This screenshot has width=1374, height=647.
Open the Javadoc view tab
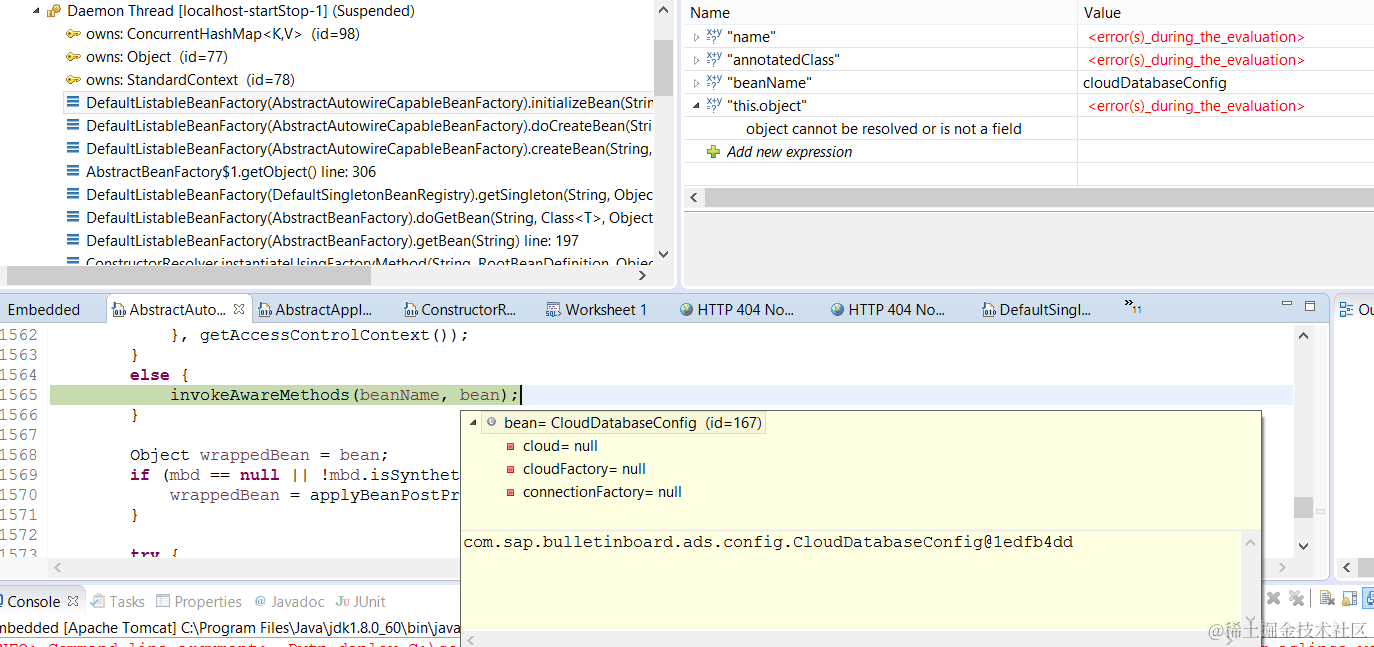pyautogui.click(x=289, y=602)
